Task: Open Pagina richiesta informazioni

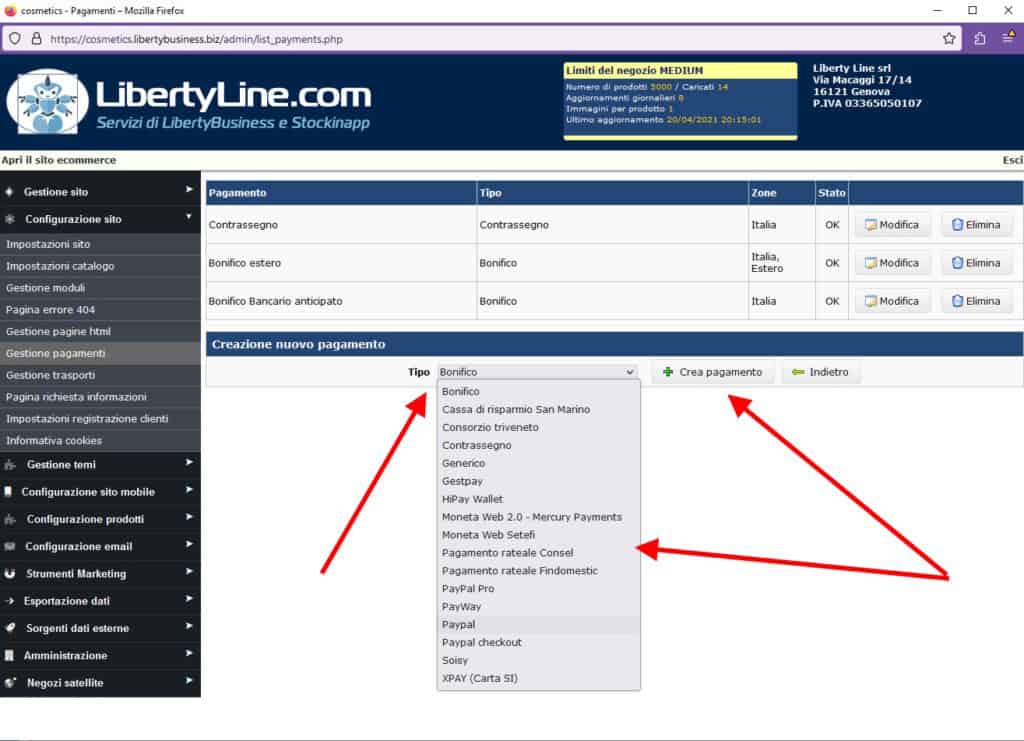Action: pos(101,397)
